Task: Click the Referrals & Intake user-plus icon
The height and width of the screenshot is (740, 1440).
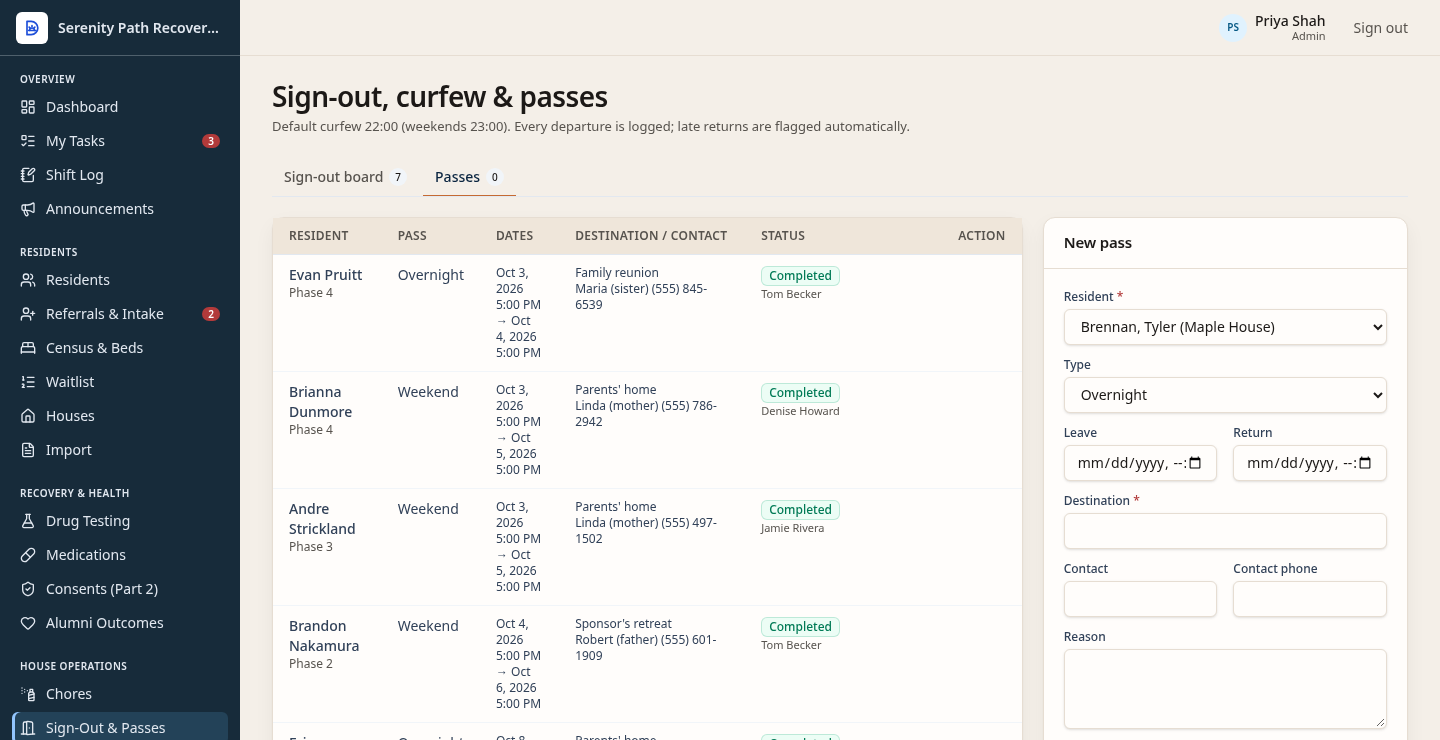Action: coord(28,314)
